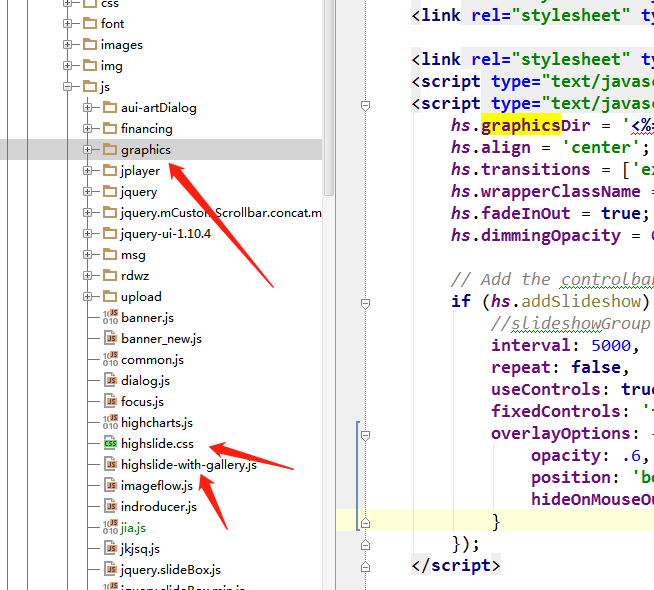Click hs.wrapperClassName in the code
This screenshot has width=654, height=590.
click(x=546, y=191)
